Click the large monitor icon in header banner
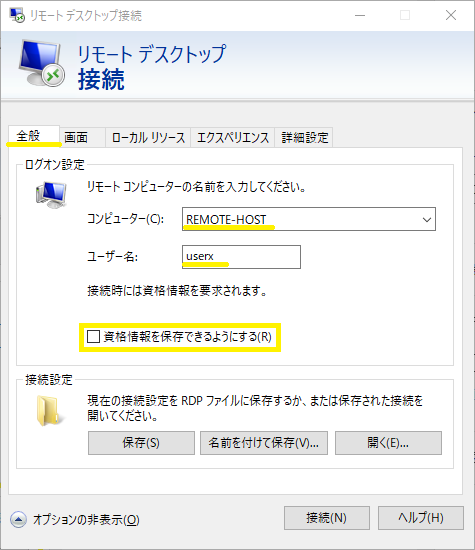Screen dimensions: 475x550 pos(42,64)
